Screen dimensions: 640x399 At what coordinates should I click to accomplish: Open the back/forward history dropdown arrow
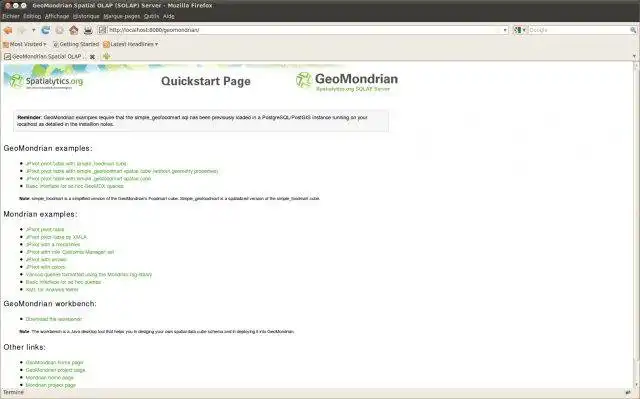coord(33,30)
